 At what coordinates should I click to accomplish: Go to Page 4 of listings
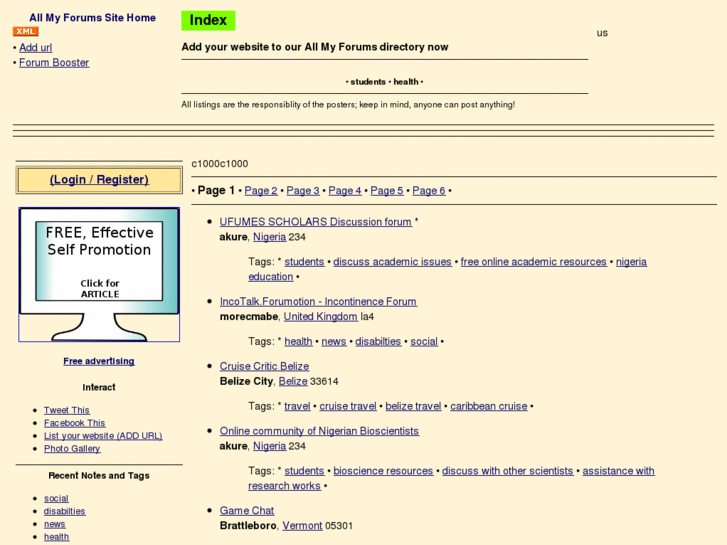pyautogui.click(x=345, y=191)
